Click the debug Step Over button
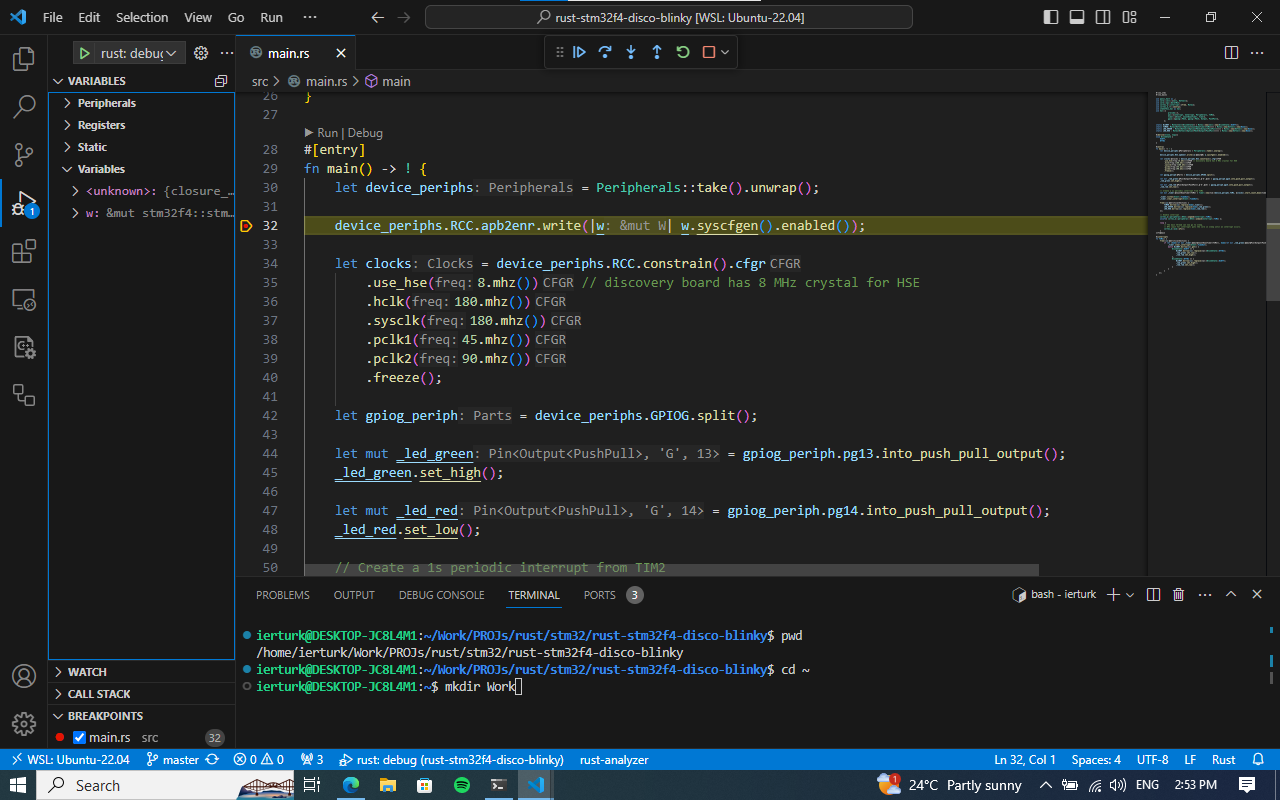1280x800 pixels. (x=605, y=52)
